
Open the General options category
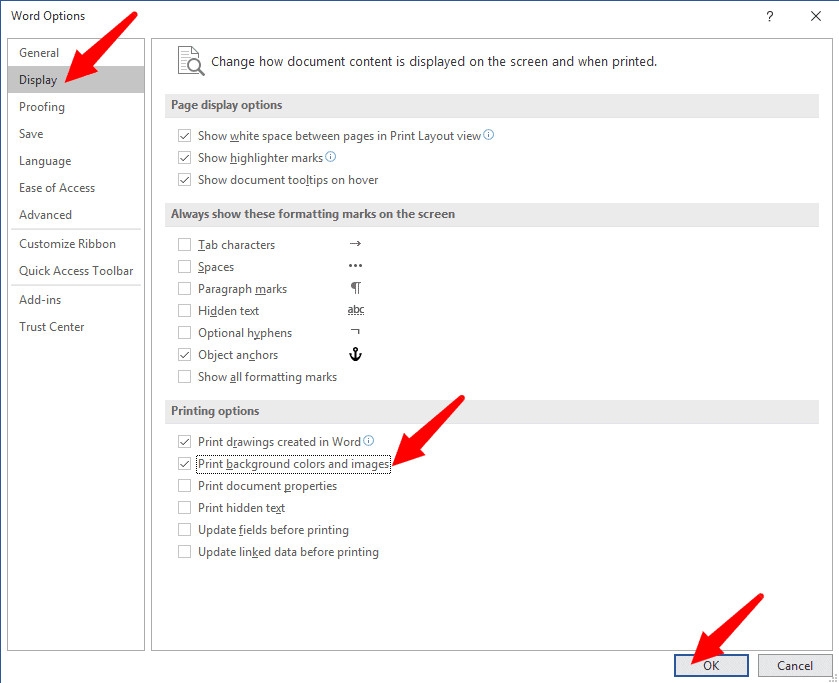click(x=39, y=53)
